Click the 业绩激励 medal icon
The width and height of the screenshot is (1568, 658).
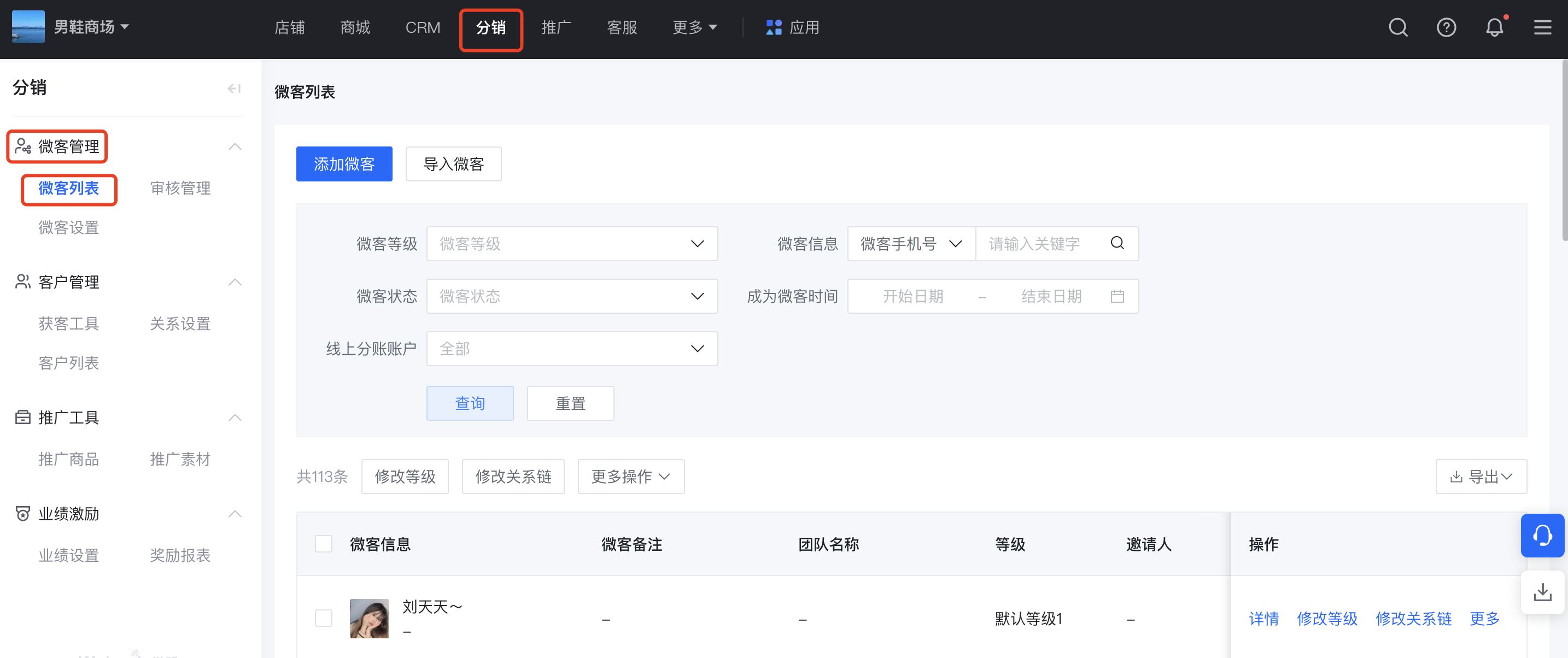(x=22, y=514)
